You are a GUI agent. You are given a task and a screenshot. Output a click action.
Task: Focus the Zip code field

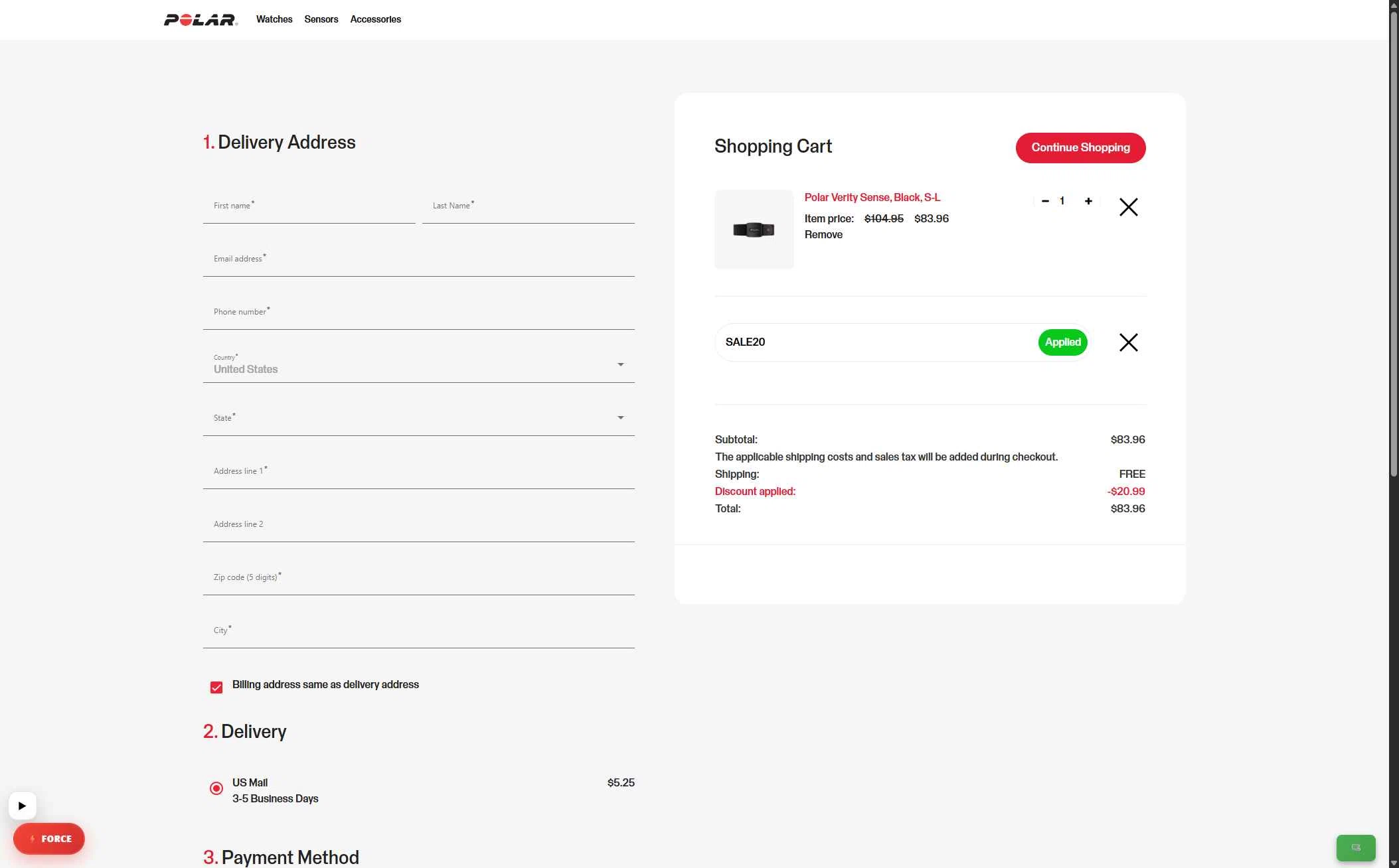tap(419, 578)
